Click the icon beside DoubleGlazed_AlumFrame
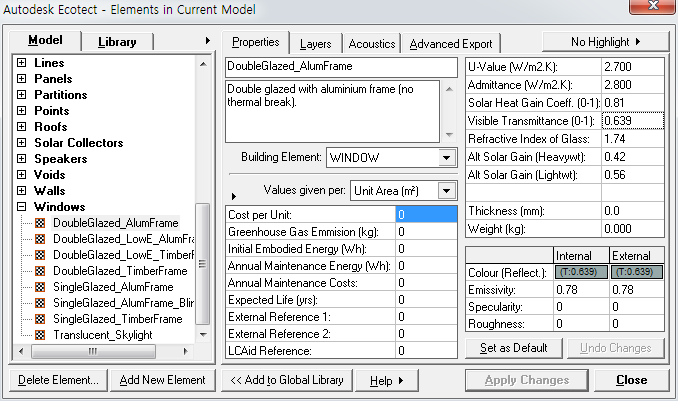Image resolution: width=678 pixels, height=401 pixels. coord(40,223)
